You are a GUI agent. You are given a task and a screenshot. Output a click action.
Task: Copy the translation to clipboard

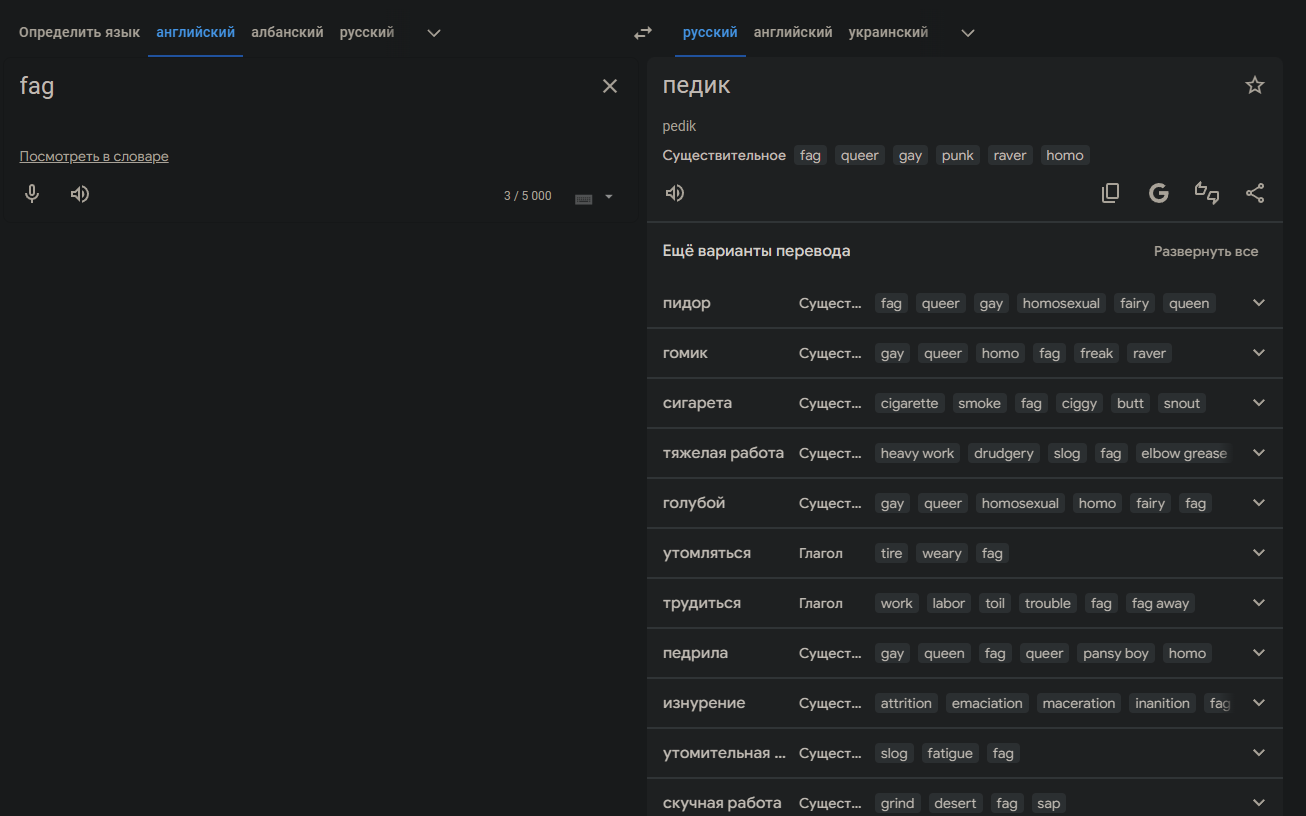point(1110,193)
